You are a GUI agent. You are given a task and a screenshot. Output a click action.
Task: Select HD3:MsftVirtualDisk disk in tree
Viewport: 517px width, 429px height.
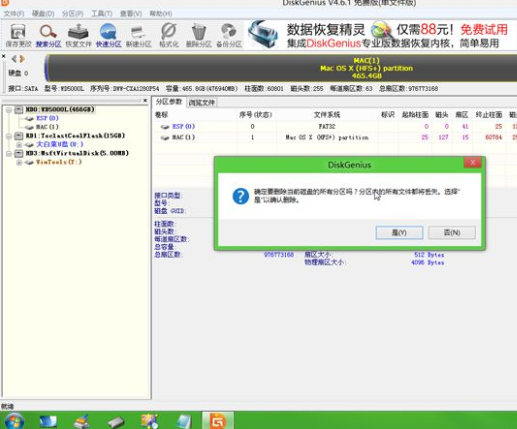(77, 153)
